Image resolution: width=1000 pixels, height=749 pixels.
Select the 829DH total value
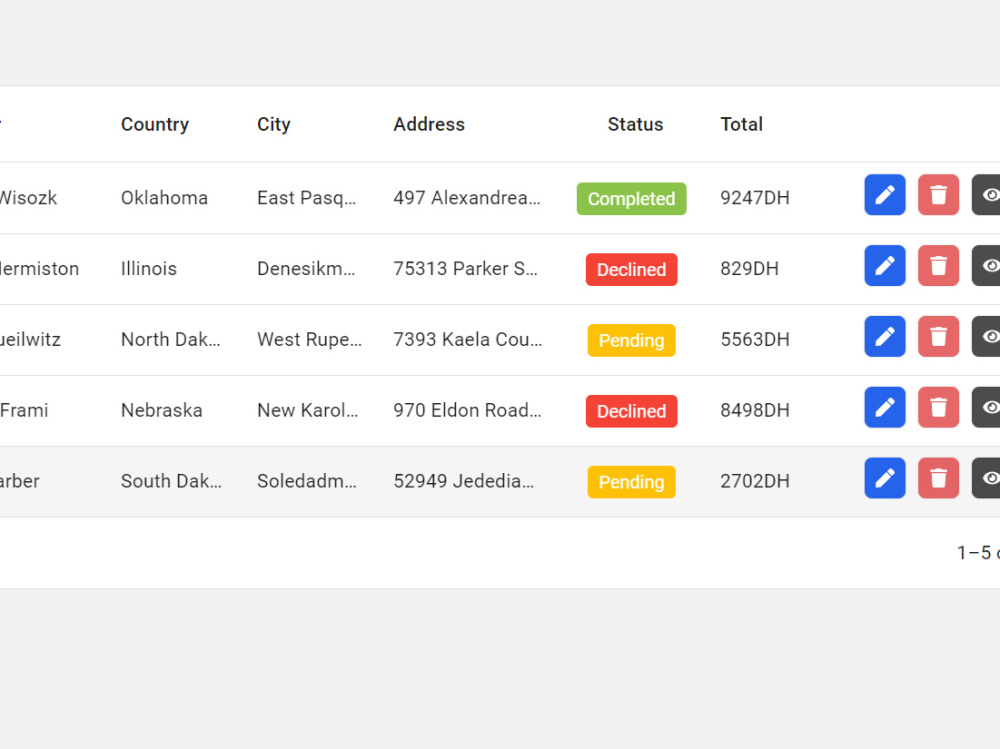pyautogui.click(x=749, y=269)
